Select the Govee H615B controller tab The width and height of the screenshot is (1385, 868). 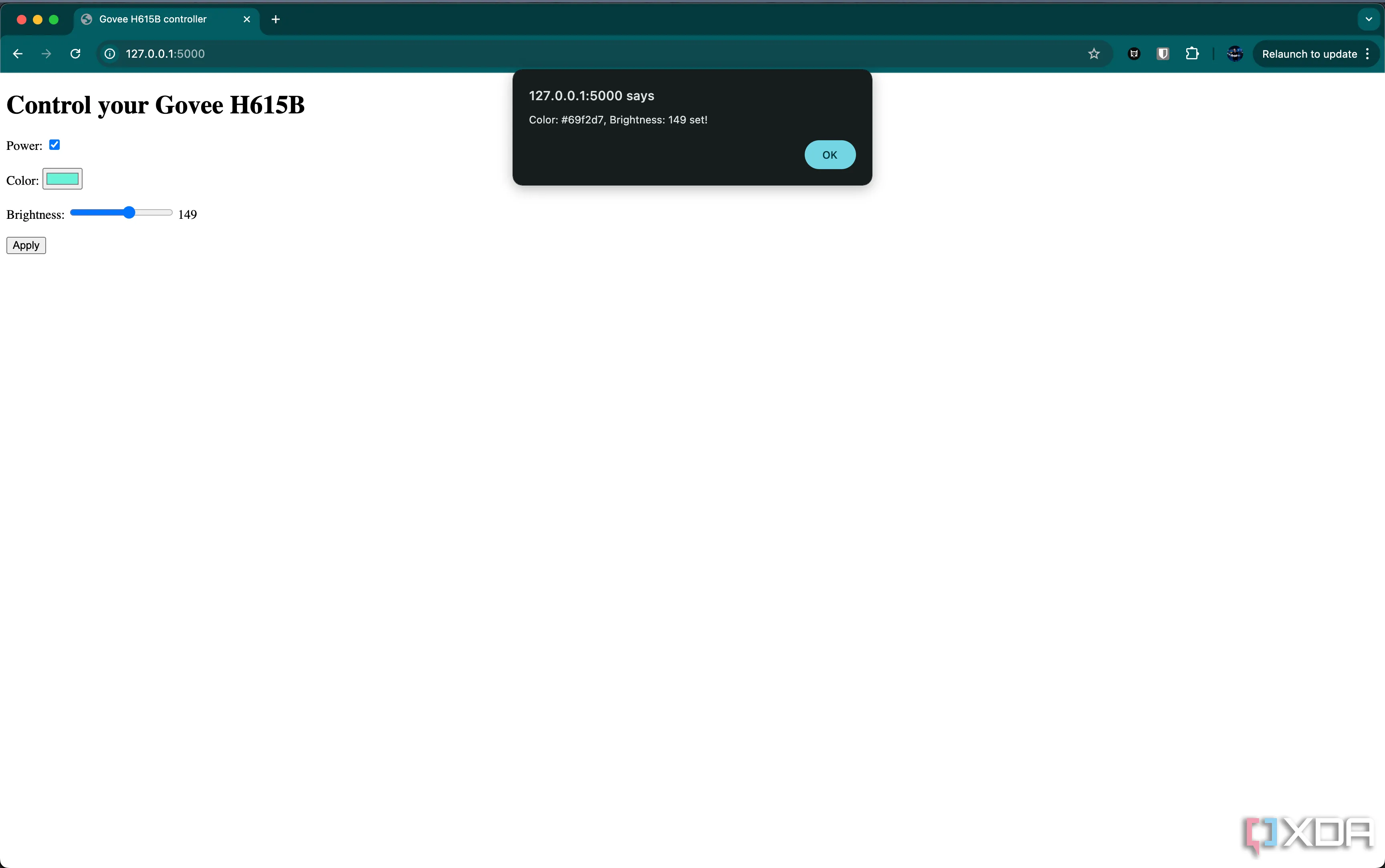point(166,20)
